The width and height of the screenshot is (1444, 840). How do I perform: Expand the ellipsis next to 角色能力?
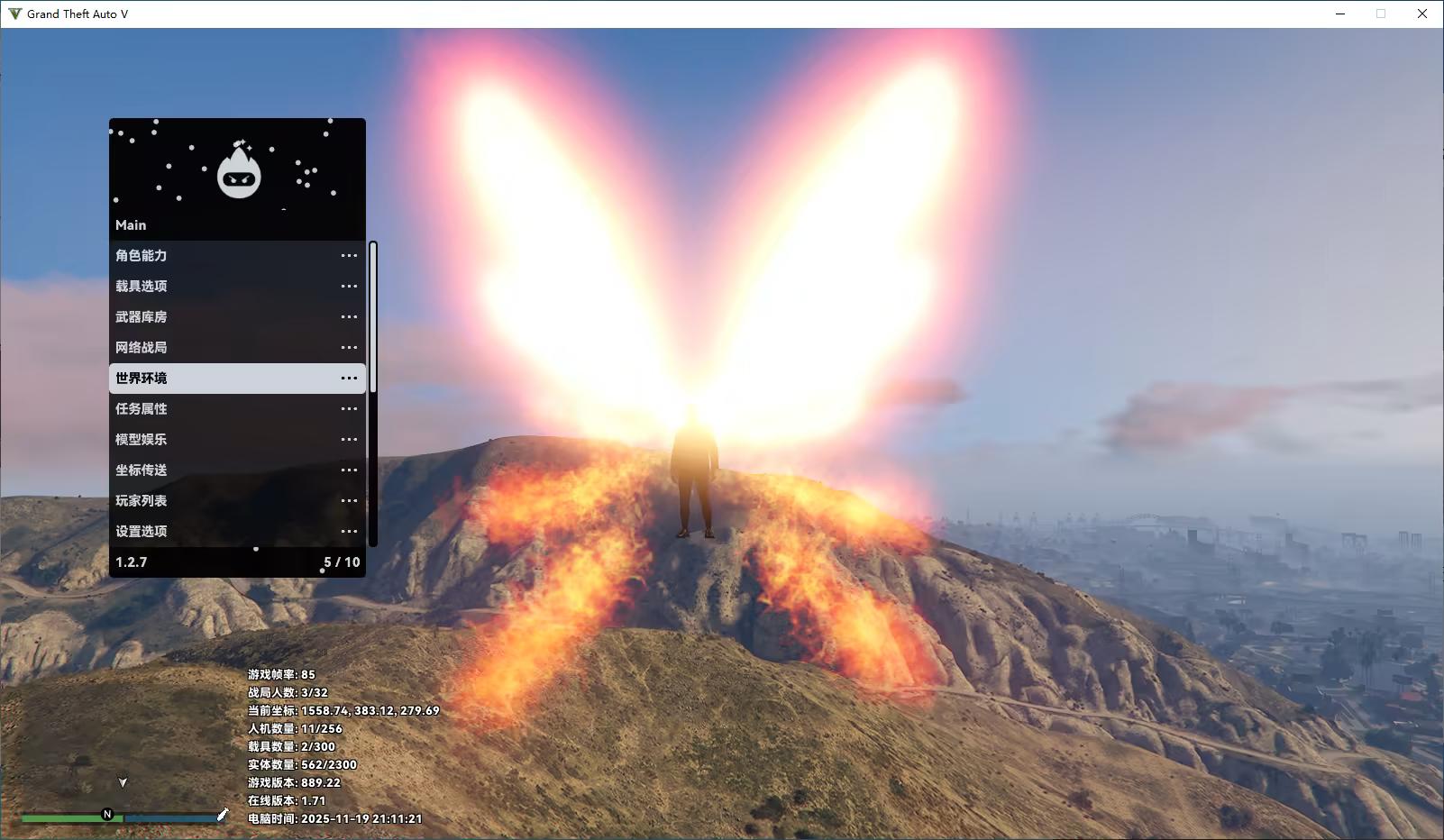pos(349,256)
